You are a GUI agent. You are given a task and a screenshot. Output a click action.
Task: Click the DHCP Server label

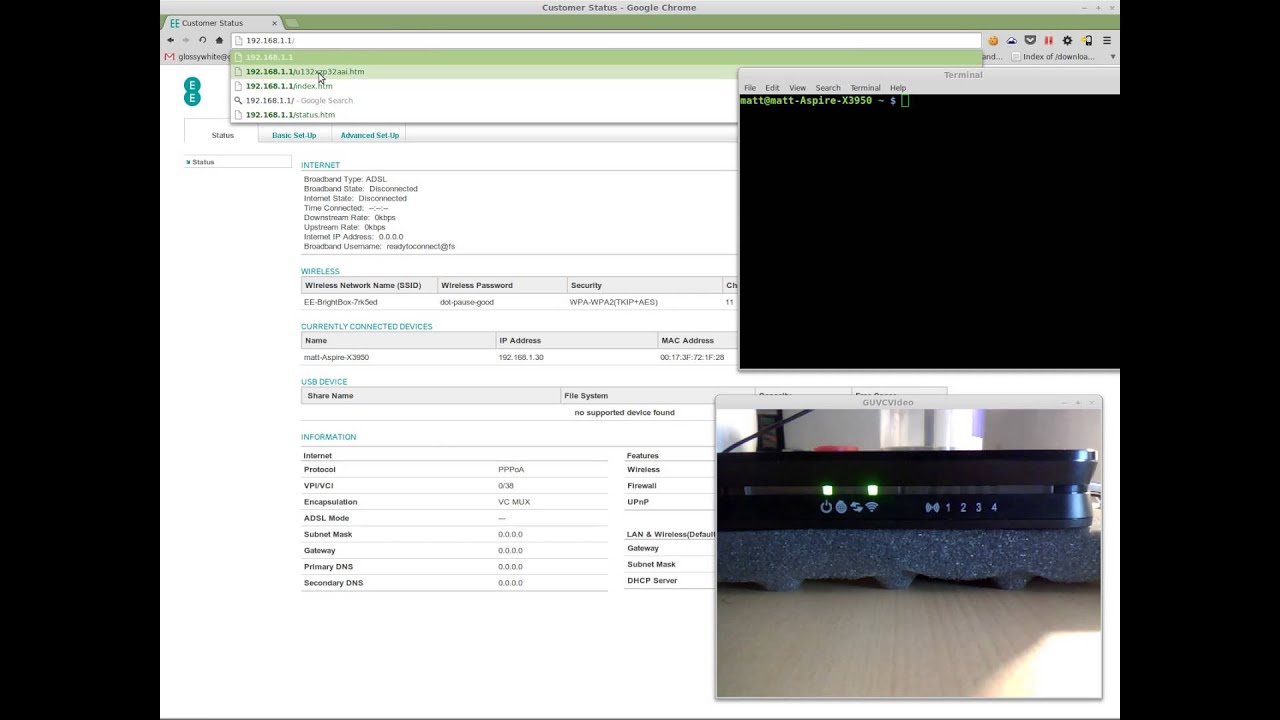(x=652, y=580)
